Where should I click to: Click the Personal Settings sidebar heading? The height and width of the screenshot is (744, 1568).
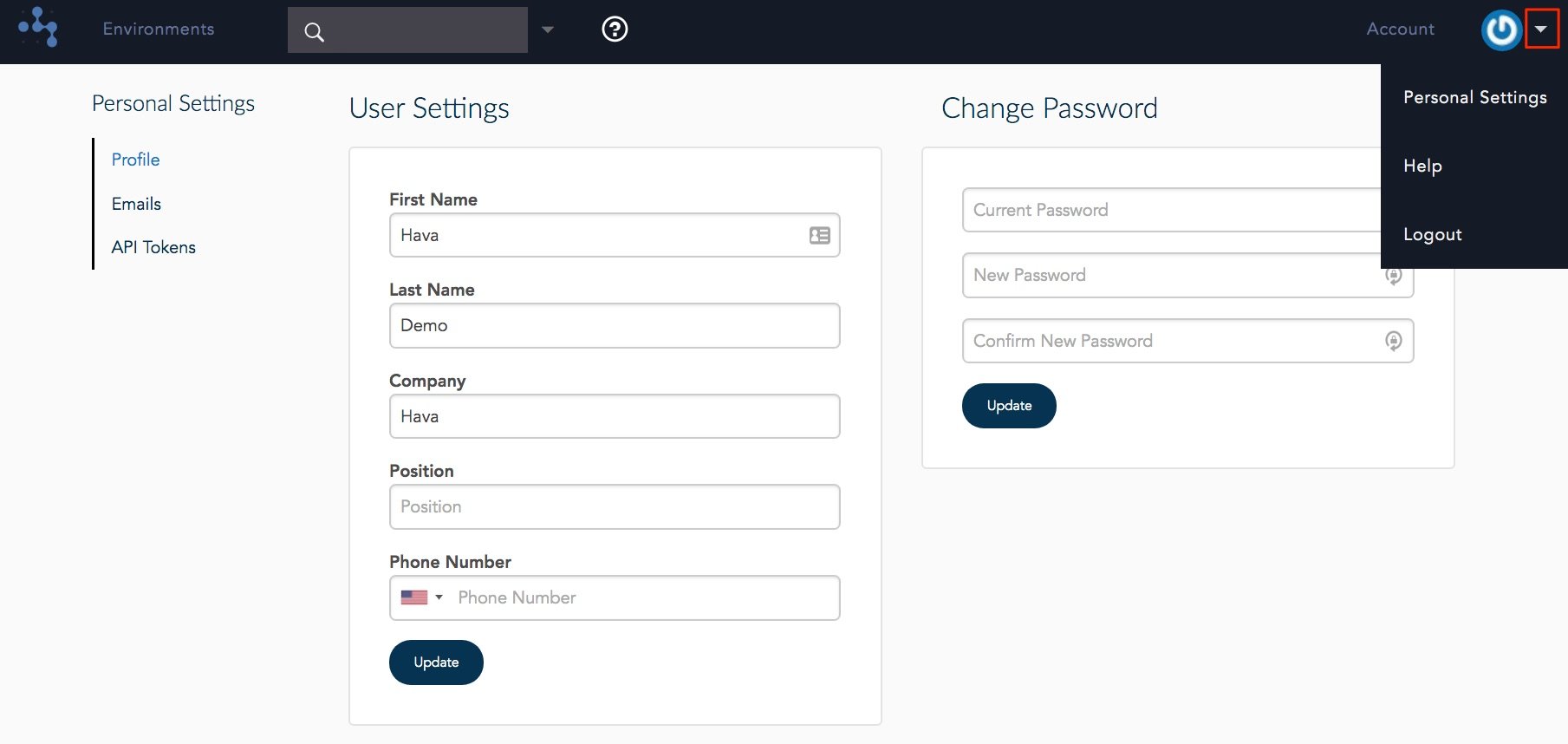click(173, 104)
